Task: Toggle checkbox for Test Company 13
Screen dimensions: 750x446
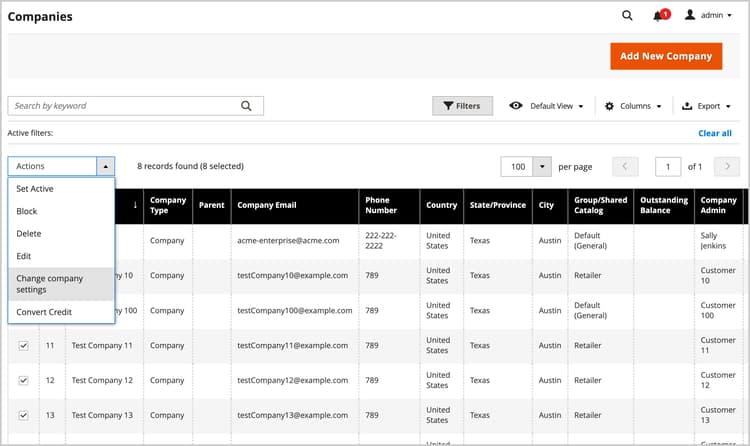Action: click(24, 415)
